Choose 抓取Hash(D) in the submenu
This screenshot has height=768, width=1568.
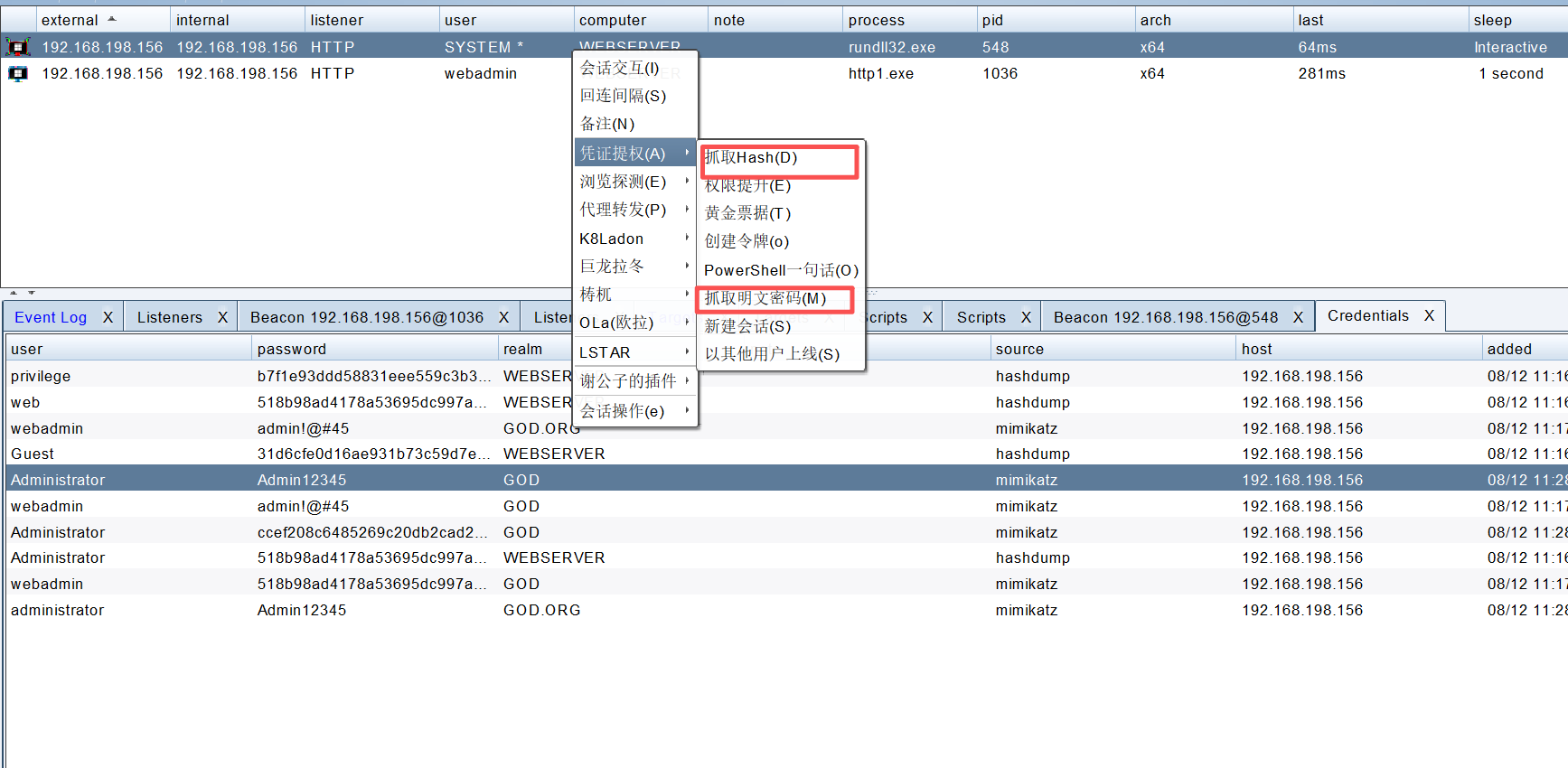(x=782, y=157)
